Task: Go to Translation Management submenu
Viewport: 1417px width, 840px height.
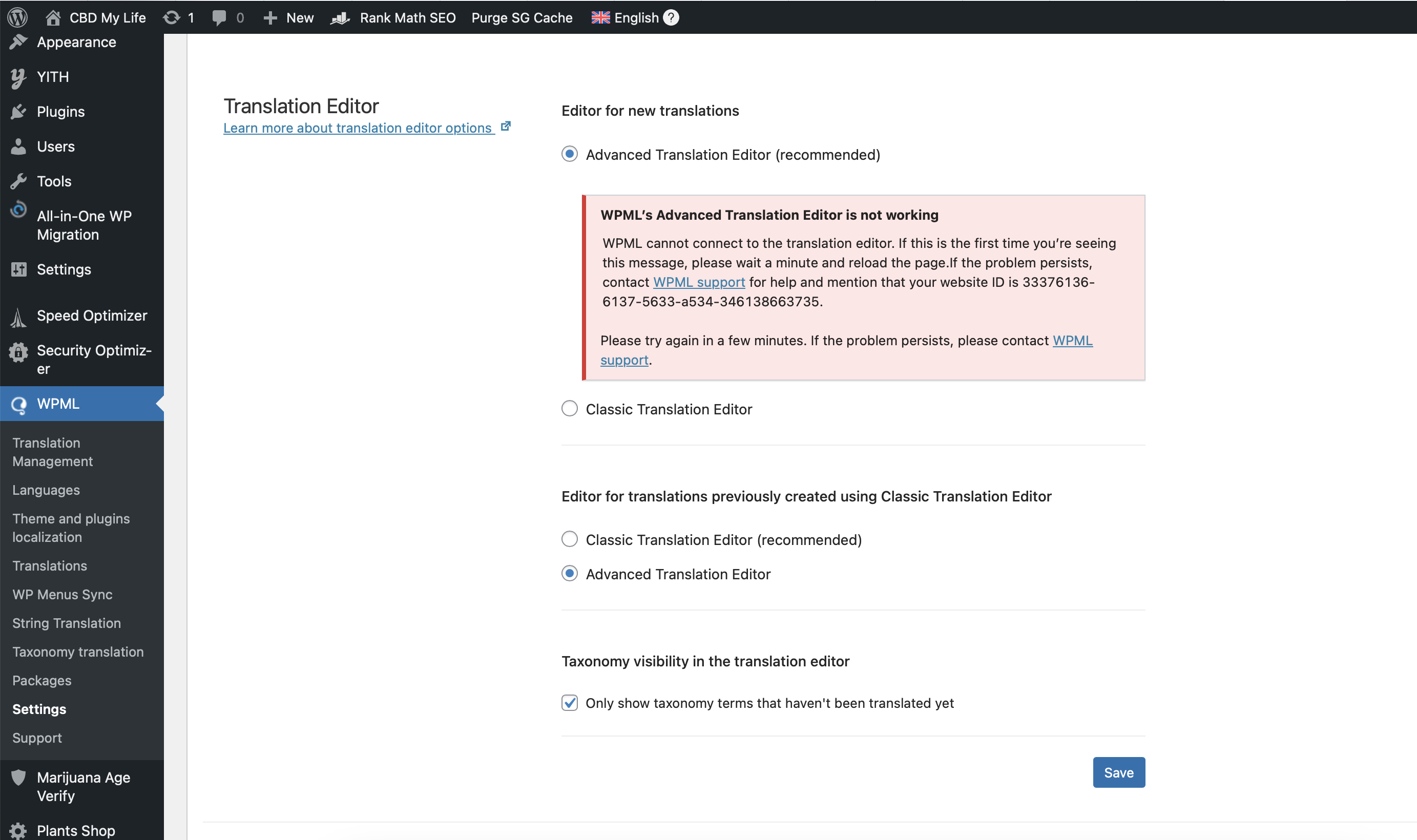Action: 52,452
